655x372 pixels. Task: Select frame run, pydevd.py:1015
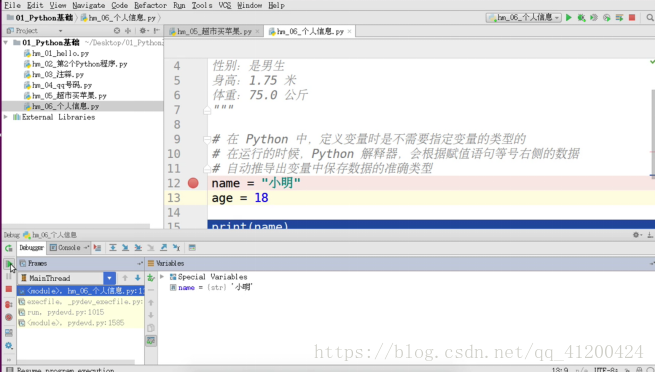click(x=81, y=312)
